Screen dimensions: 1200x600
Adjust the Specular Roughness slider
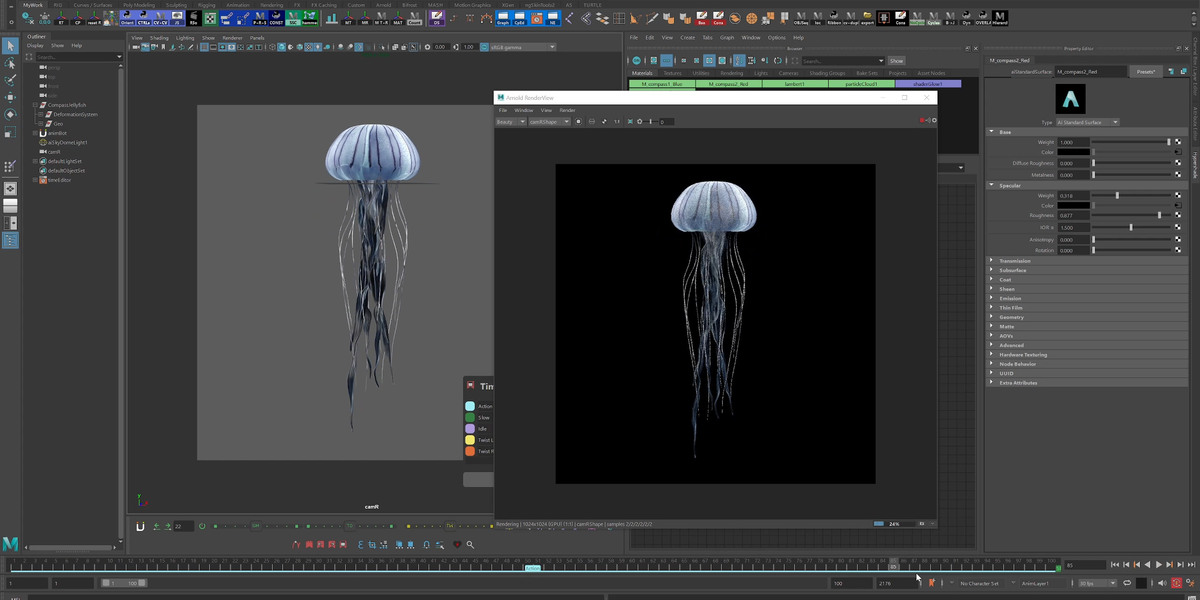[1131, 215]
